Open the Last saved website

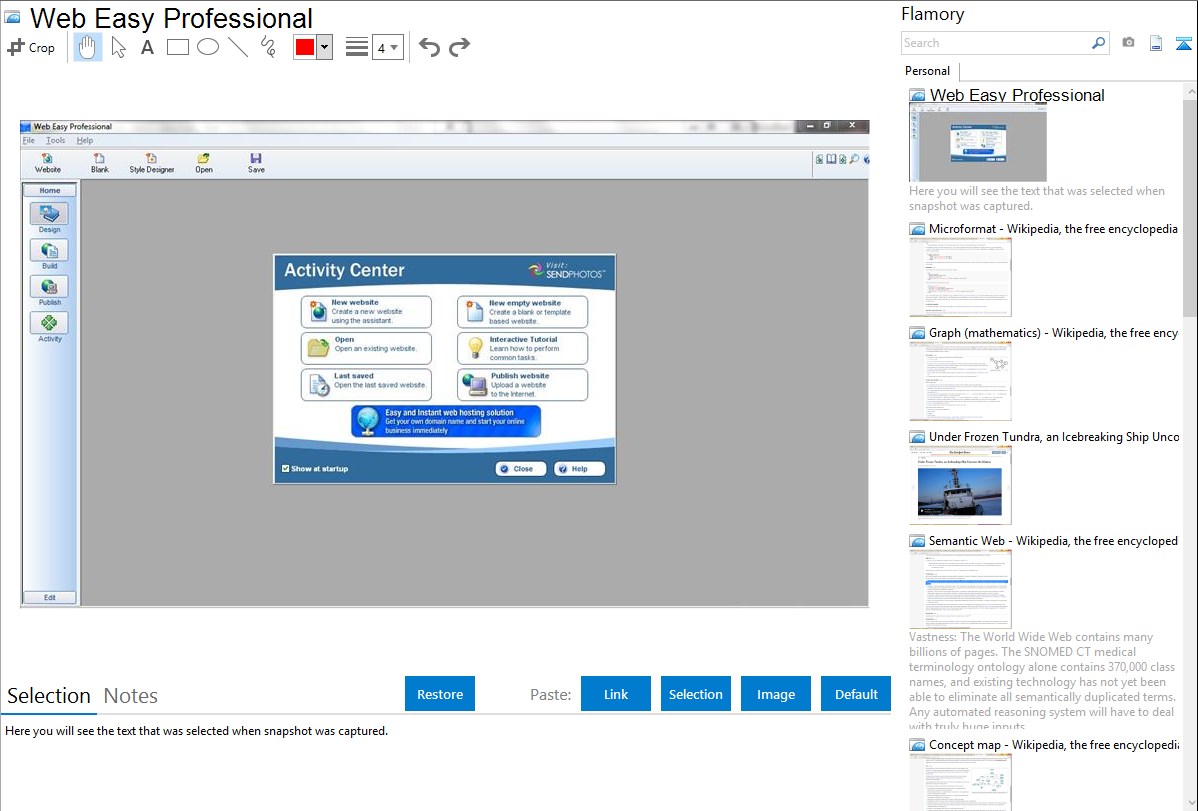366,384
